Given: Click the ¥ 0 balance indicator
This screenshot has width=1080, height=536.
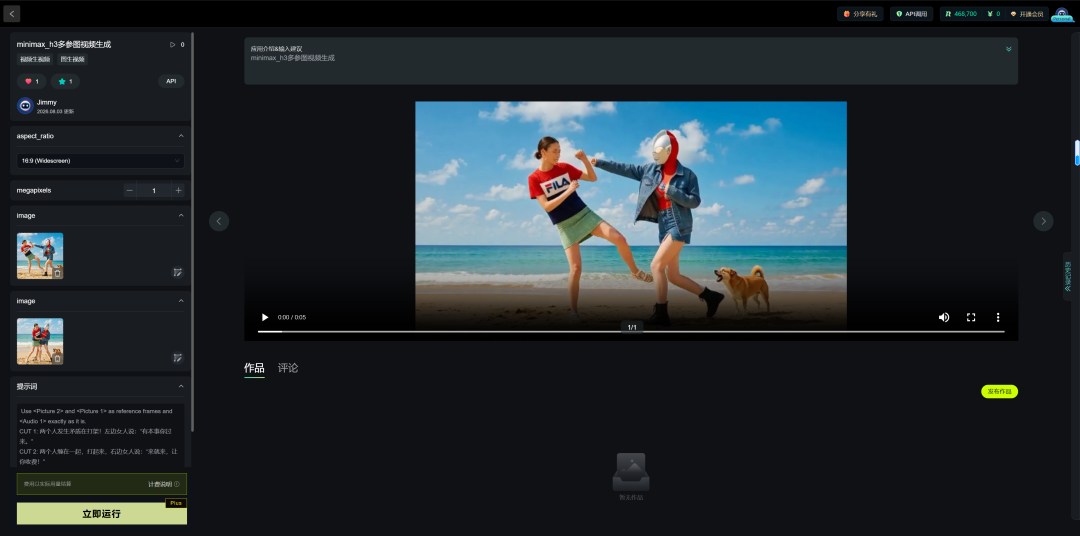Looking at the screenshot, I should coord(994,14).
